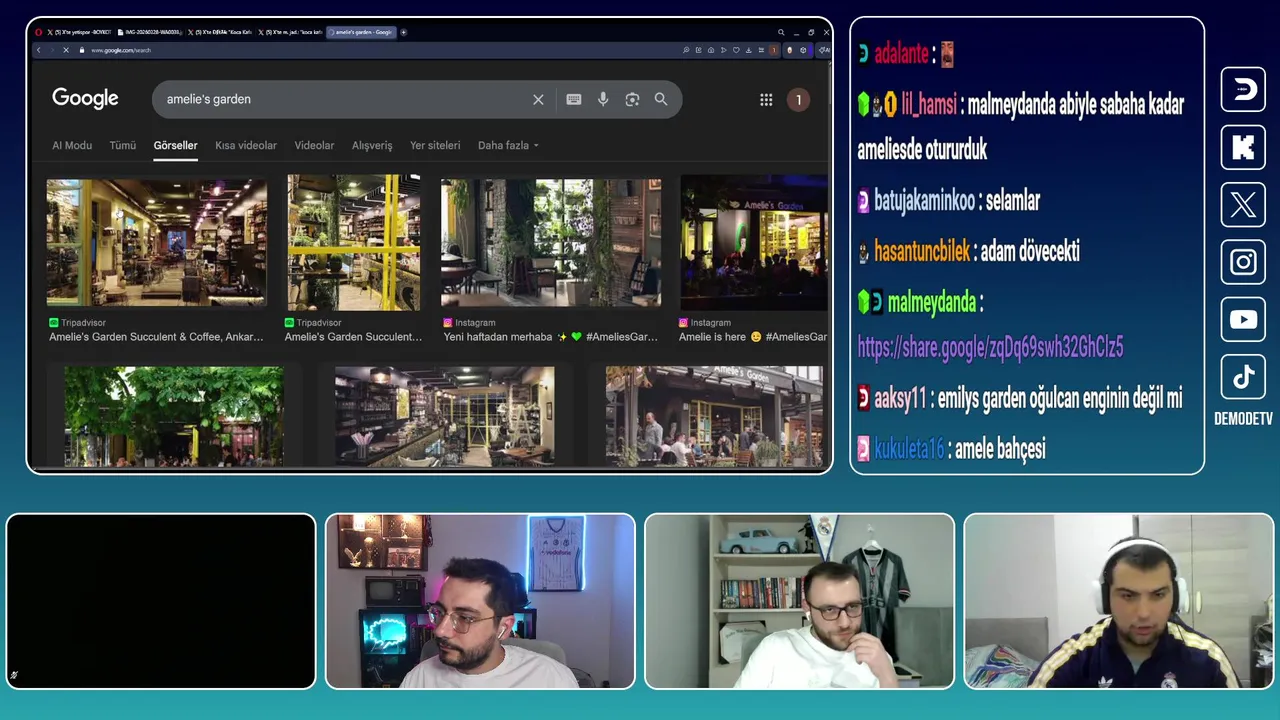The width and height of the screenshot is (1280, 720).
Task: Click the chat username batujakaminkoo
Action: [x=924, y=200]
